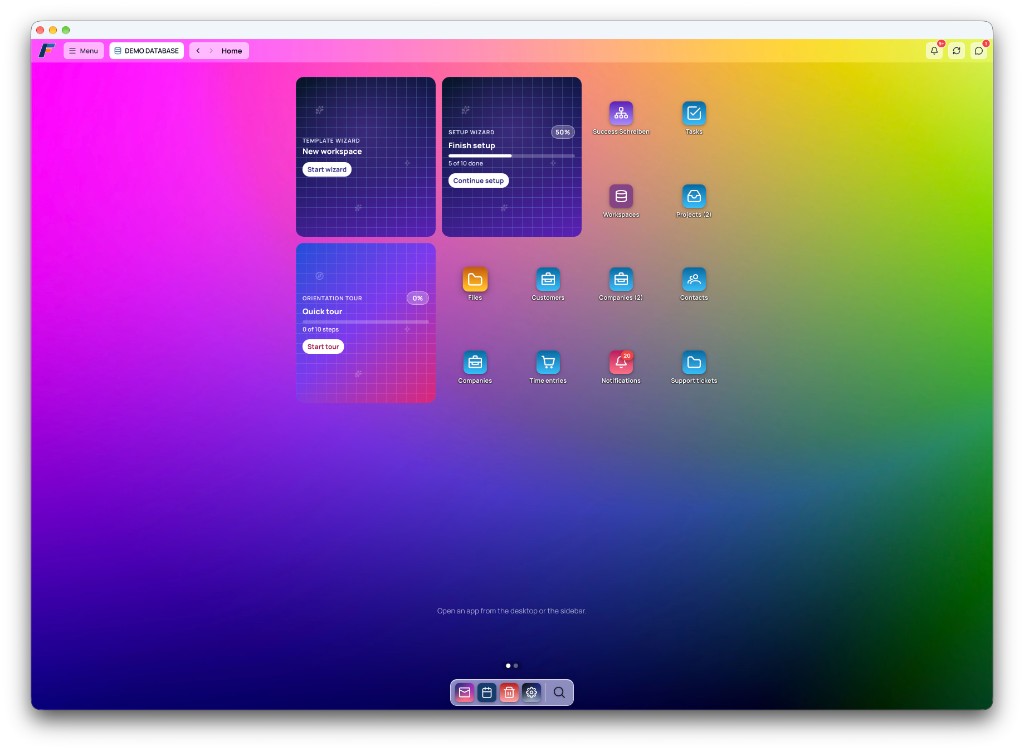Open the bell notifications icon in top bar
The width and height of the screenshot is (1024, 751).
coord(935,50)
